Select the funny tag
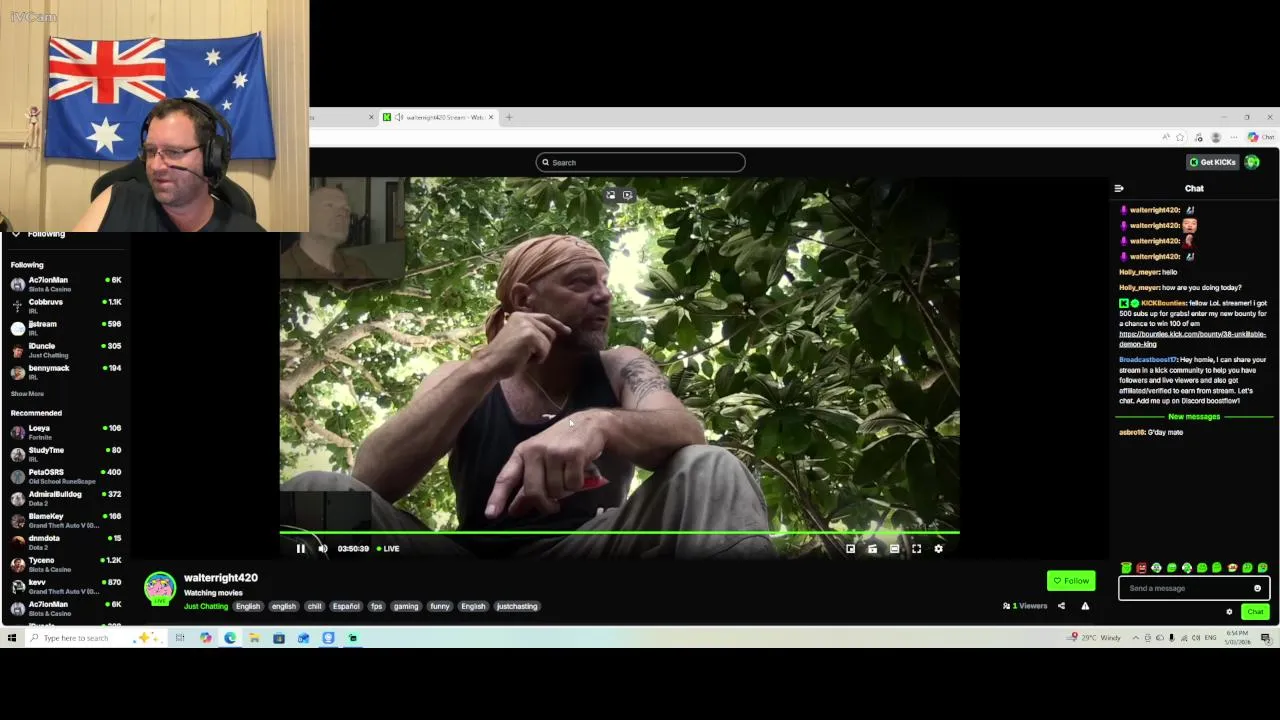Viewport: 1280px width, 720px height. (x=440, y=606)
